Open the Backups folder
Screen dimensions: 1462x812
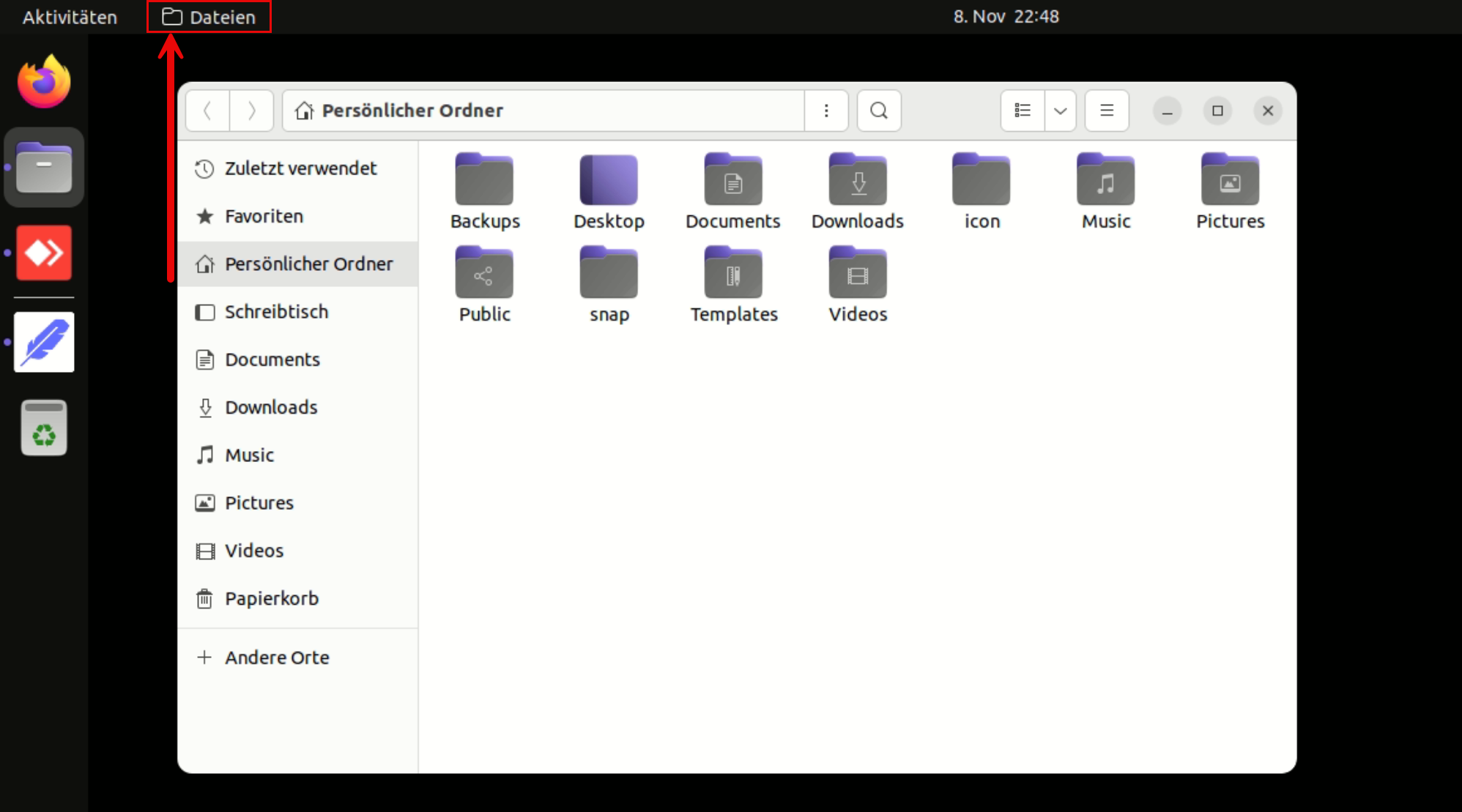484,181
